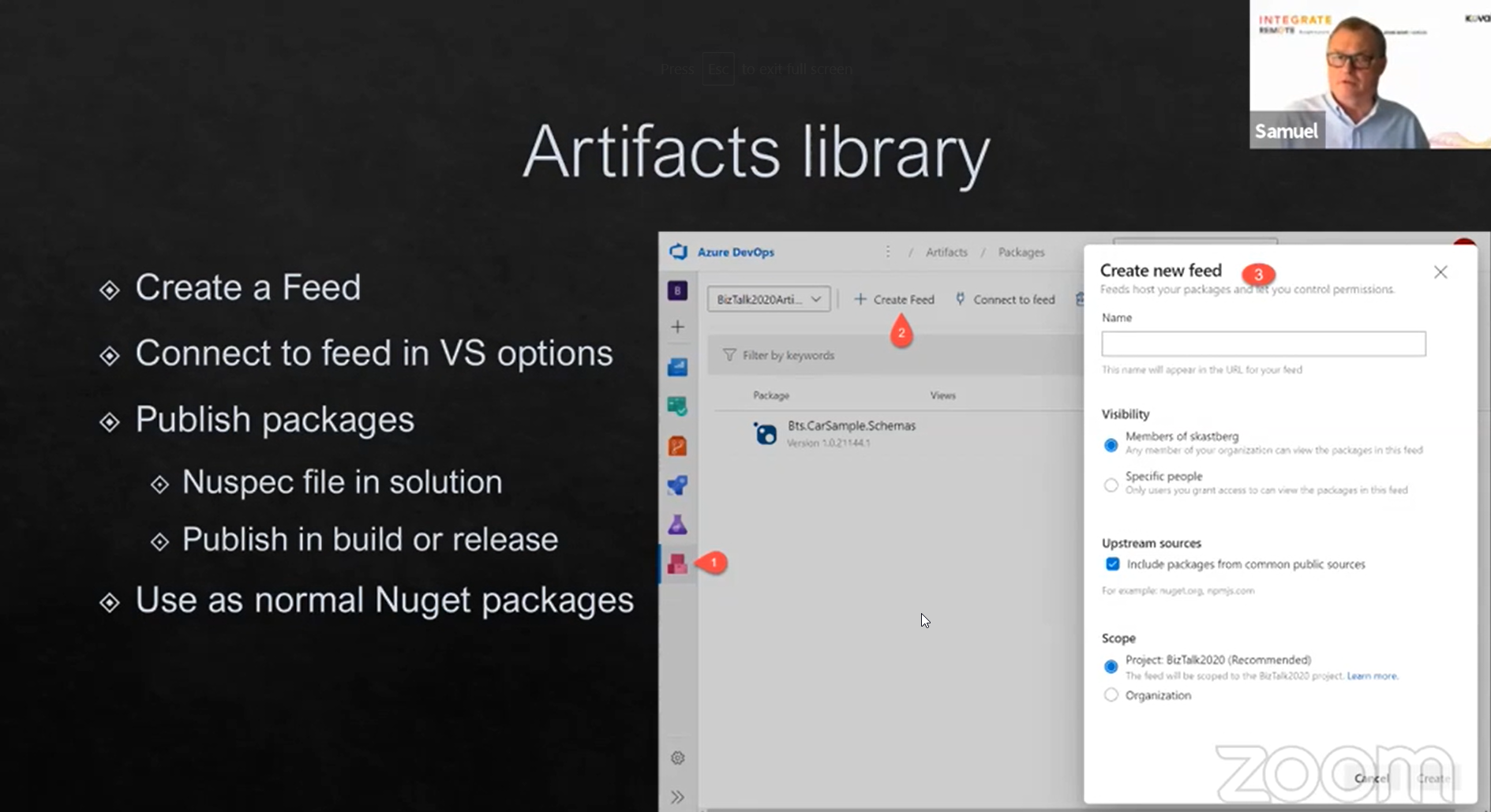Viewport: 1491px width, 812px height.
Task: Select Organization scope option
Action: pyautogui.click(x=1111, y=695)
